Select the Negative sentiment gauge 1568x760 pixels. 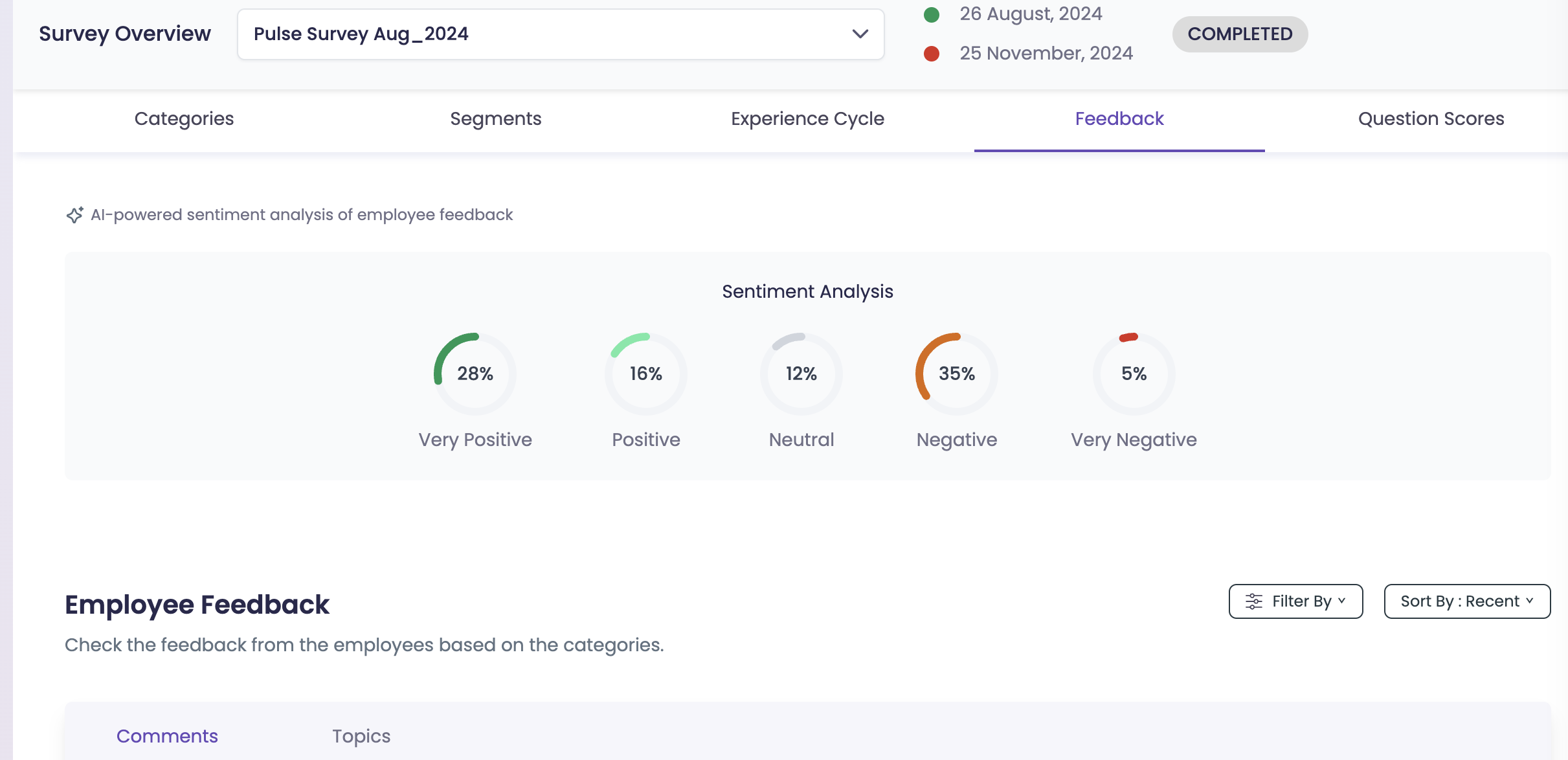956,374
